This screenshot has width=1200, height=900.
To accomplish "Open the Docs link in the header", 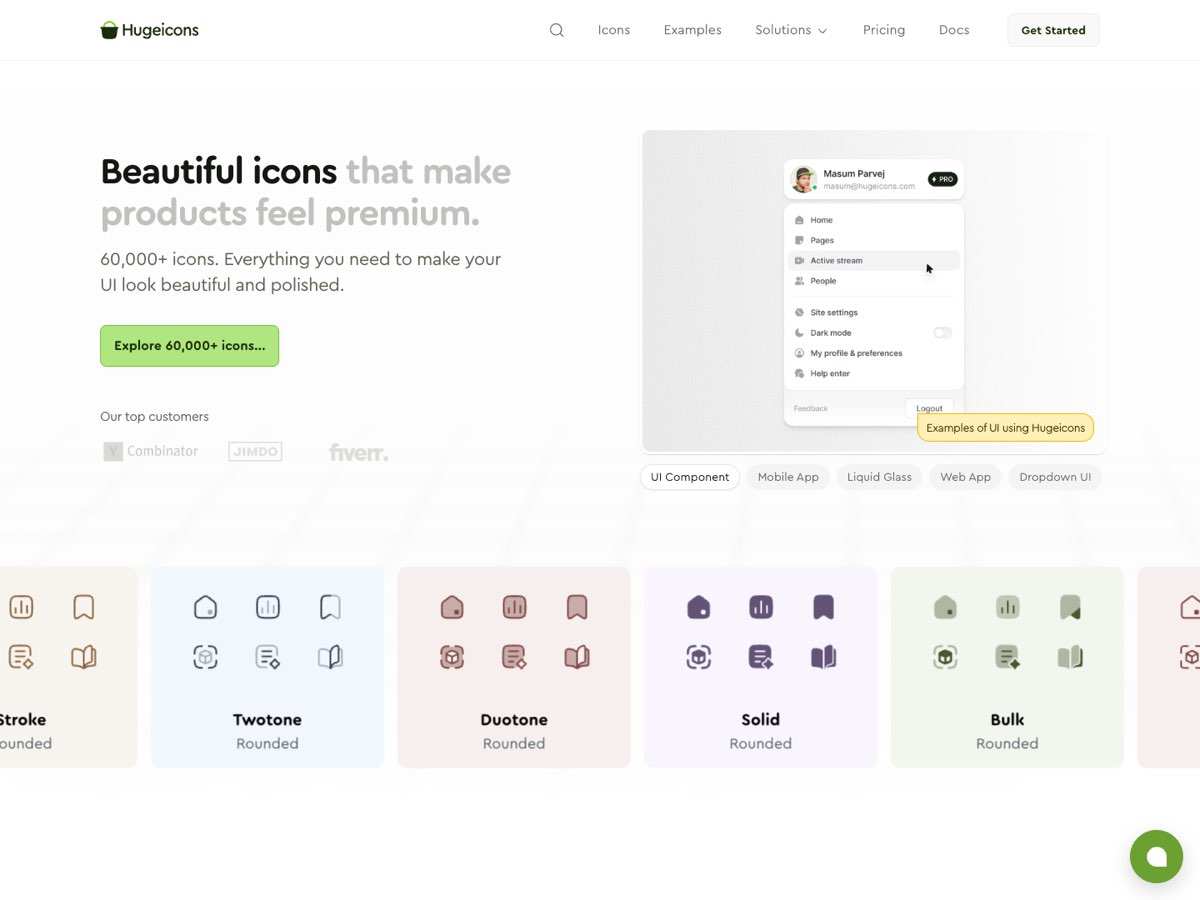I will pos(954,30).
